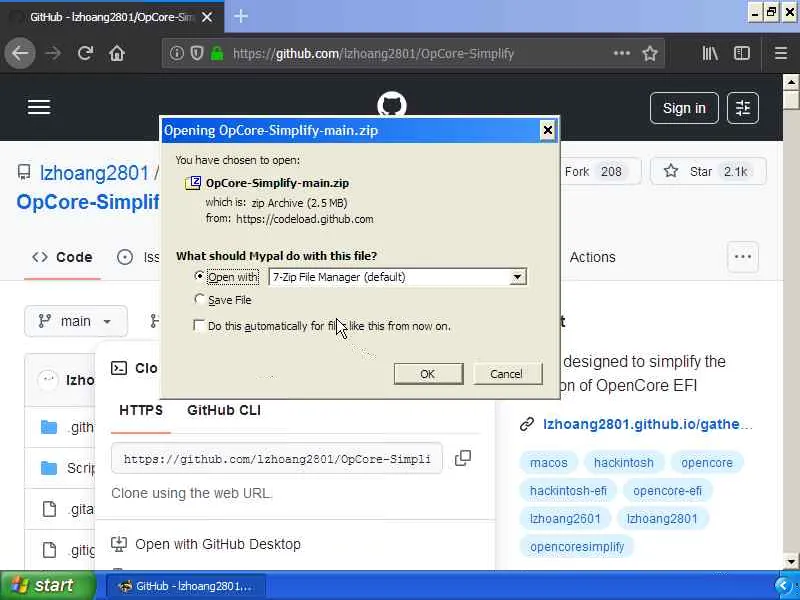Expand the 7-Zip File Manager application dropdown

click(x=517, y=277)
